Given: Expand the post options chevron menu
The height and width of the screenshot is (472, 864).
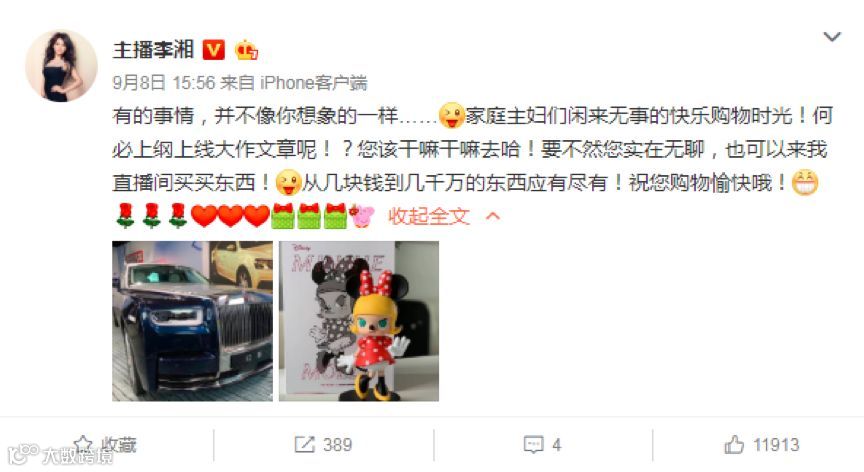Looking at the screenshot, I should pos(831,37).
